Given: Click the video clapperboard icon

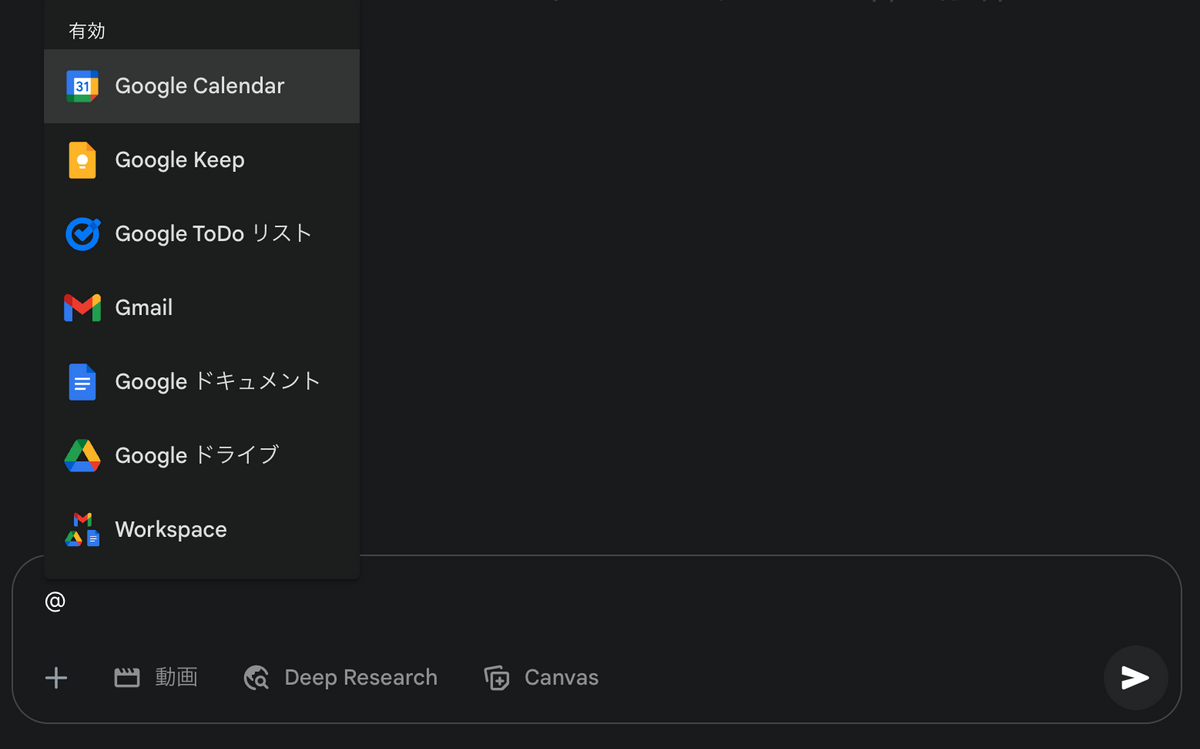Looking at the screenshot, I should point(127,678).
